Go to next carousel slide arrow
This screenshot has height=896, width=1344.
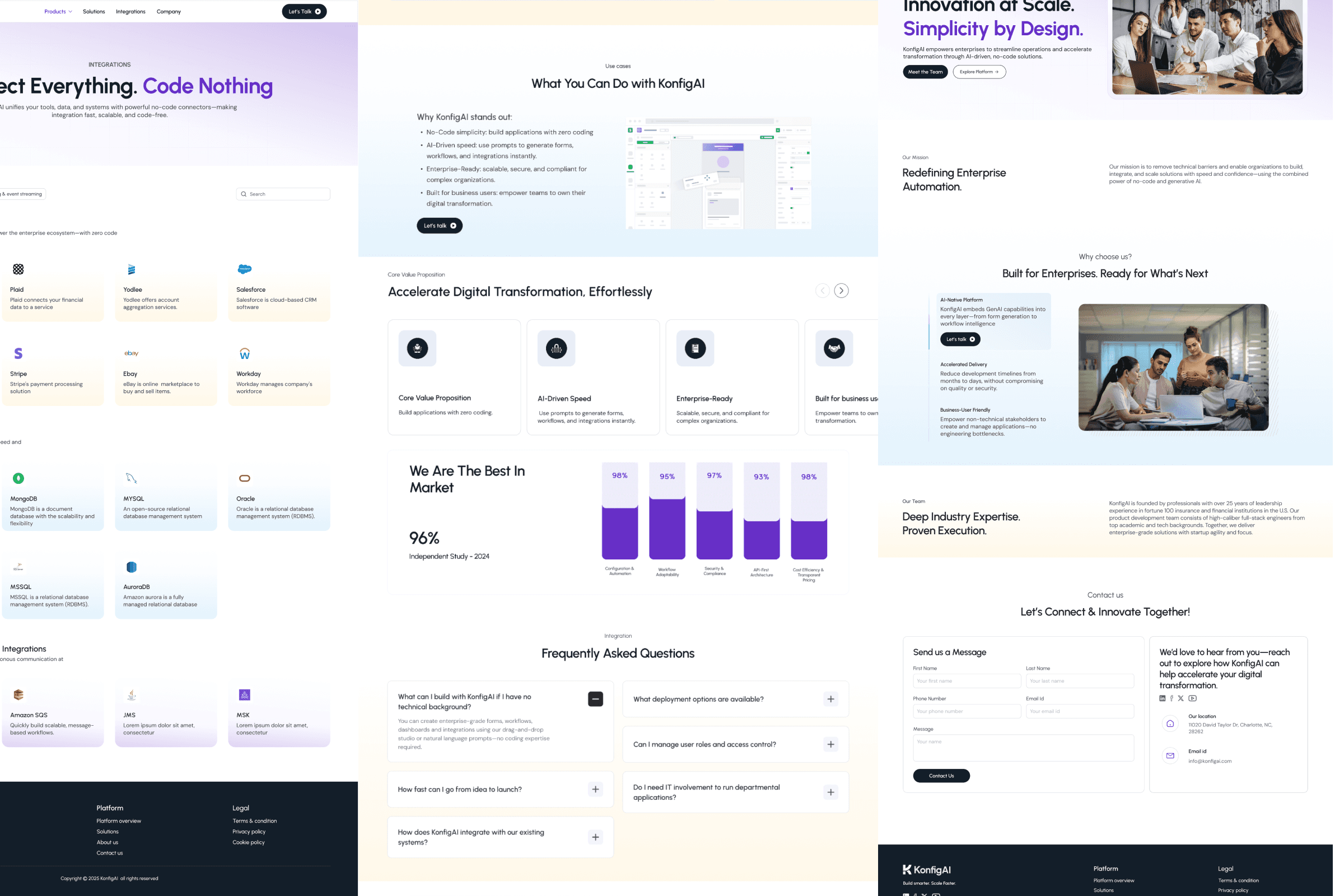coord(841,291)
